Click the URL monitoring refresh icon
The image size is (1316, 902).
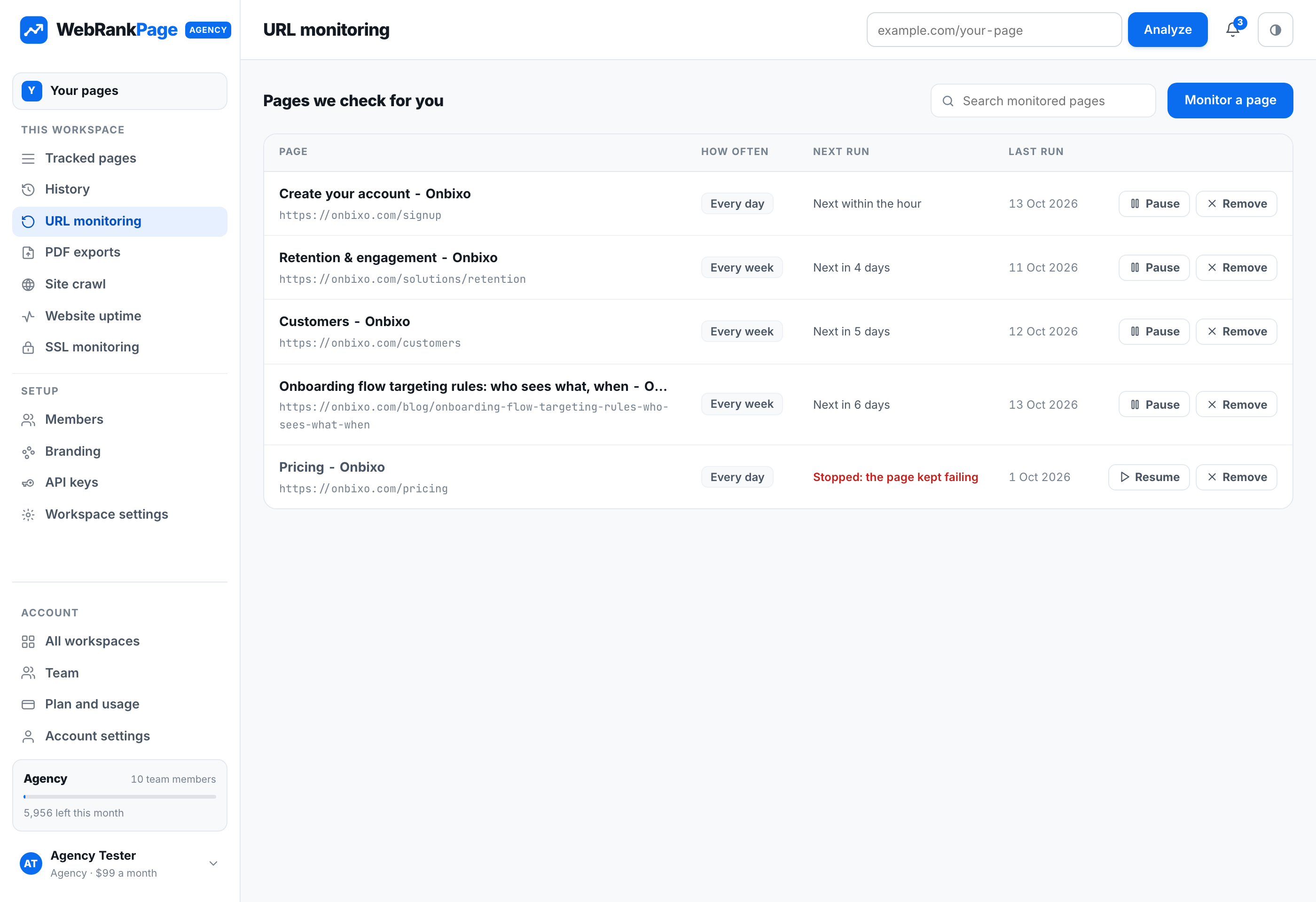pyautogui.click(x=28, y=221)
